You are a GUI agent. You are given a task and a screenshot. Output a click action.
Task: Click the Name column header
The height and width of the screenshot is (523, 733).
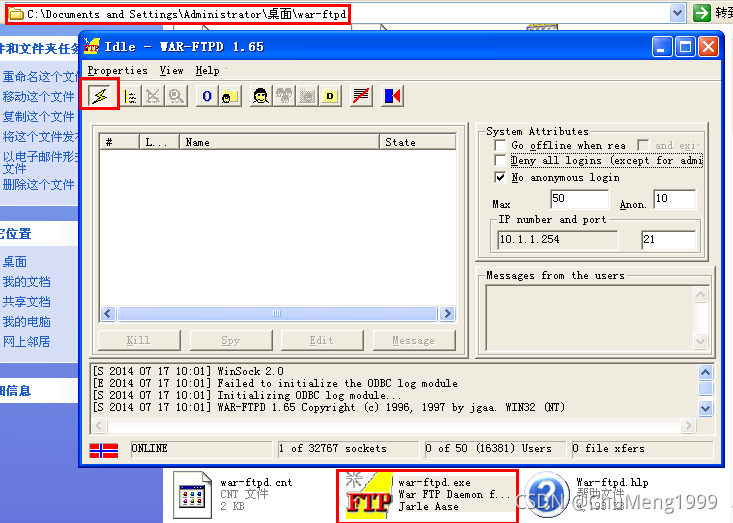pos(279,142)
